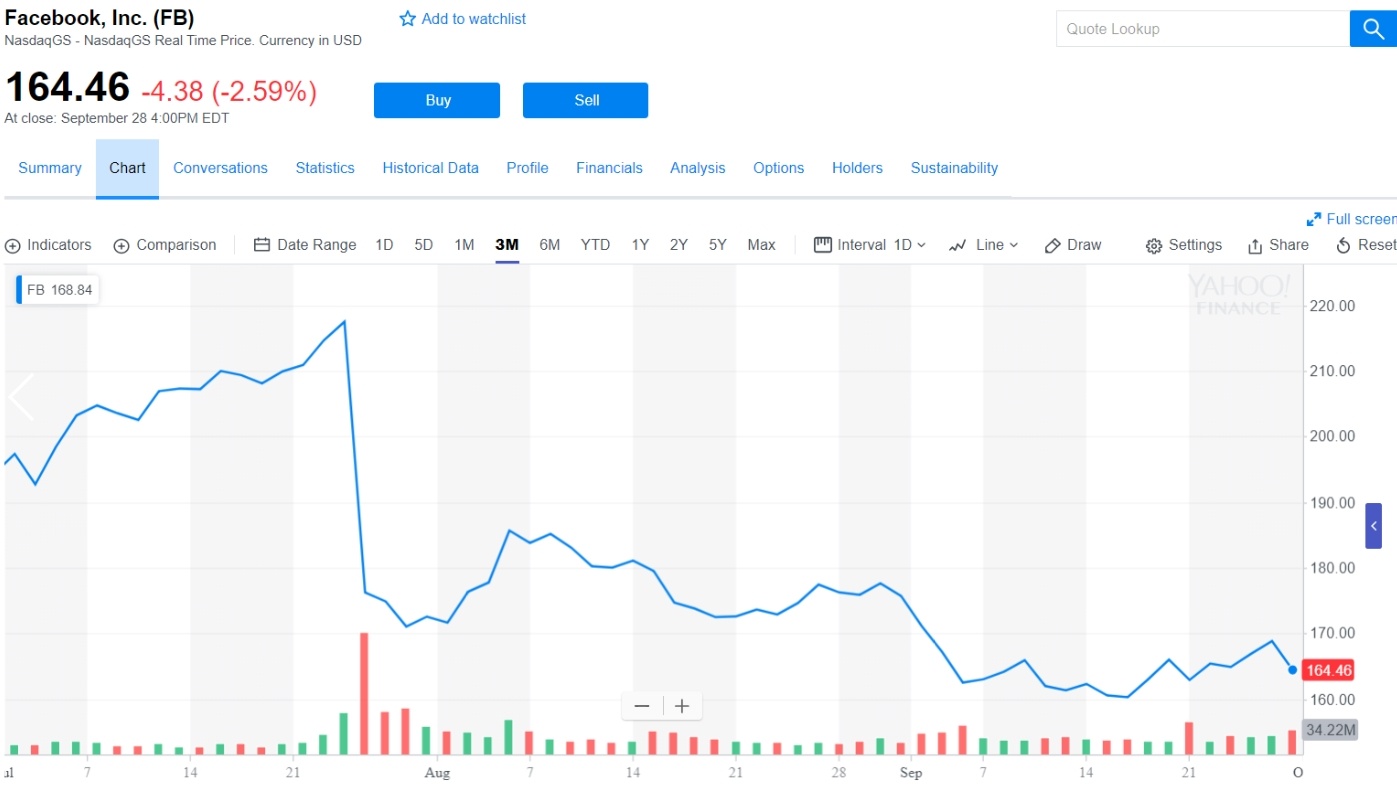Expand chart to Full screen
This screenshot has height=789, width=1397.
tap(1350, 219)
